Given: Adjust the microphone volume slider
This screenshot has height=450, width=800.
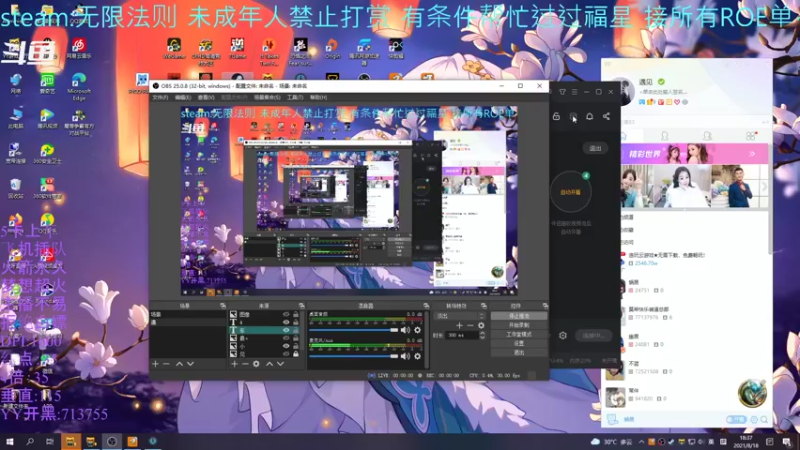Looking at the screenshot, I should click(x=353, y=356).
